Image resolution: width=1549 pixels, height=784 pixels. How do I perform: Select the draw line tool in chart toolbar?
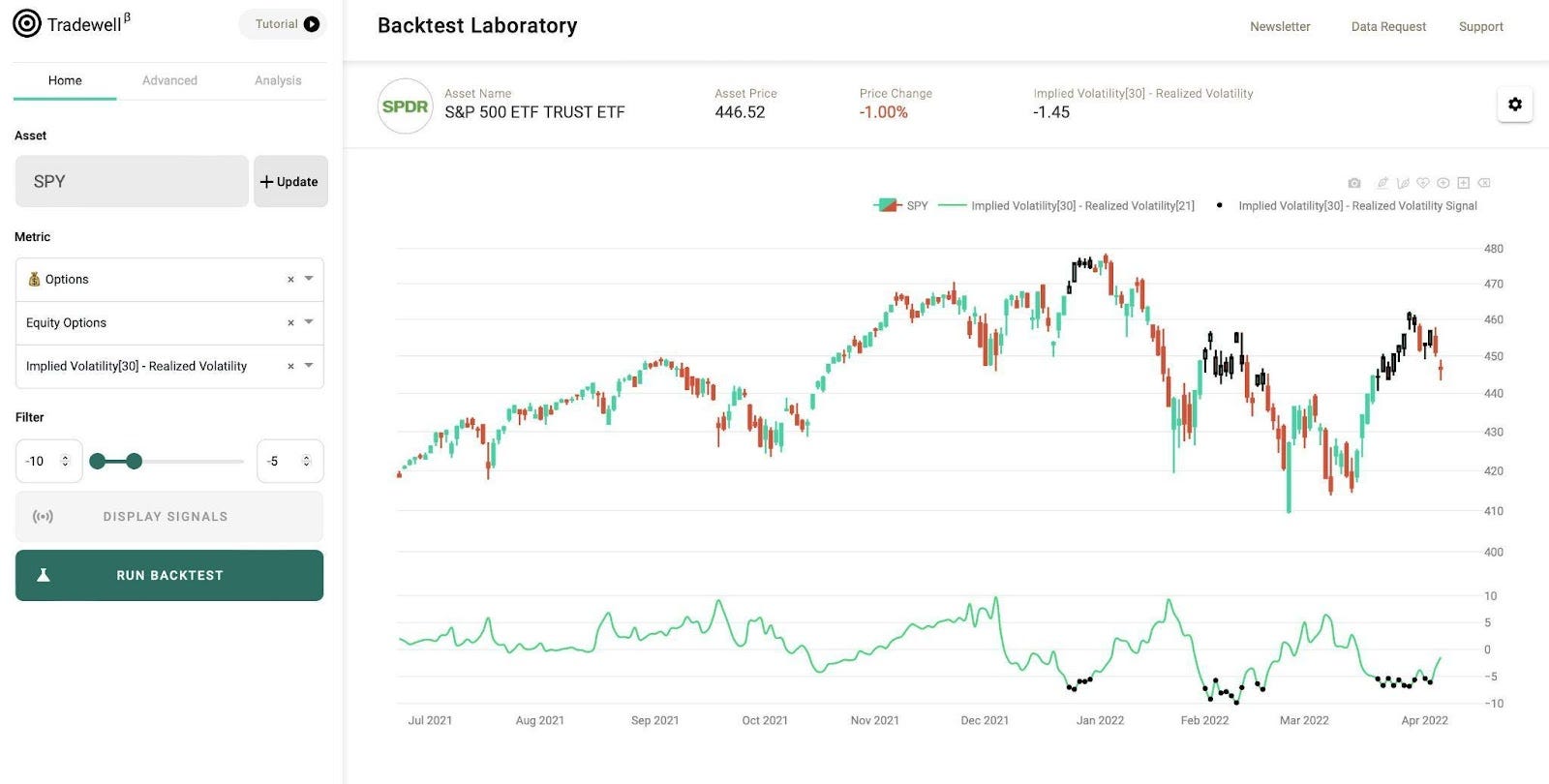click(1382, 183)
